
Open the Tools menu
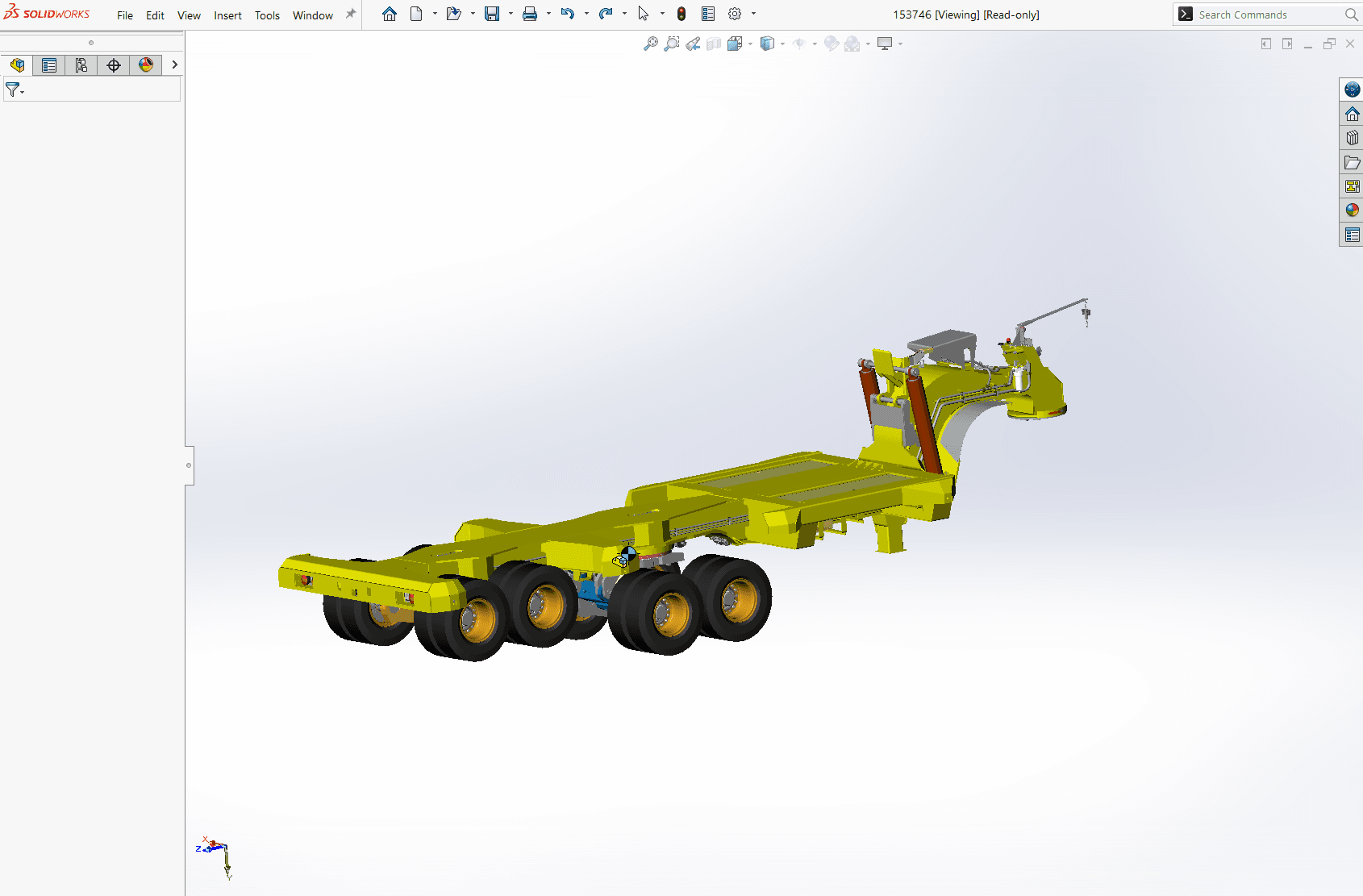click(267, 15)
